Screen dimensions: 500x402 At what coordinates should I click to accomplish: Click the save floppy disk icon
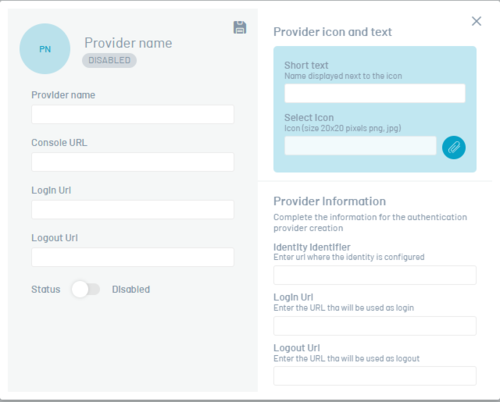[x=240, y=27]
